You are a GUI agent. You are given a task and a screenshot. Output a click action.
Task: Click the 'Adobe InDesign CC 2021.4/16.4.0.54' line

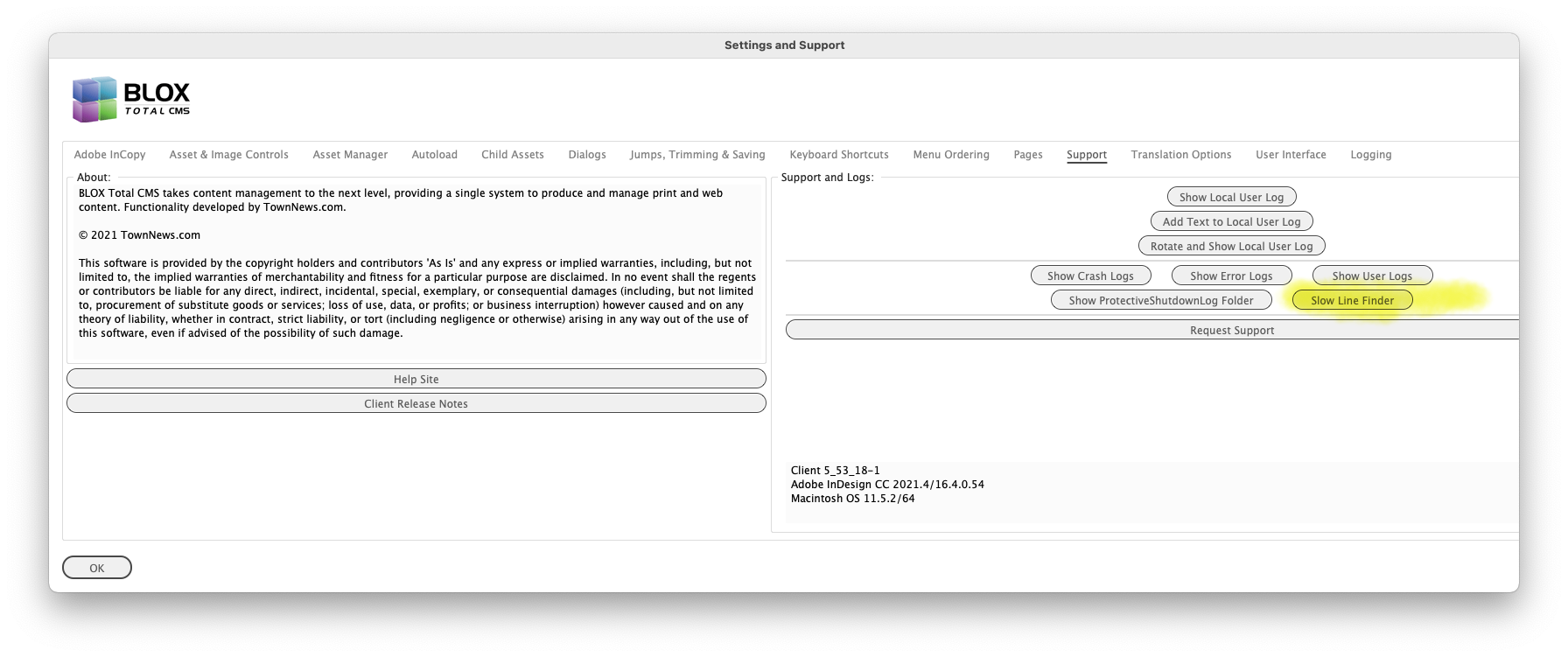pyautogui.click(x=887, y=485)
